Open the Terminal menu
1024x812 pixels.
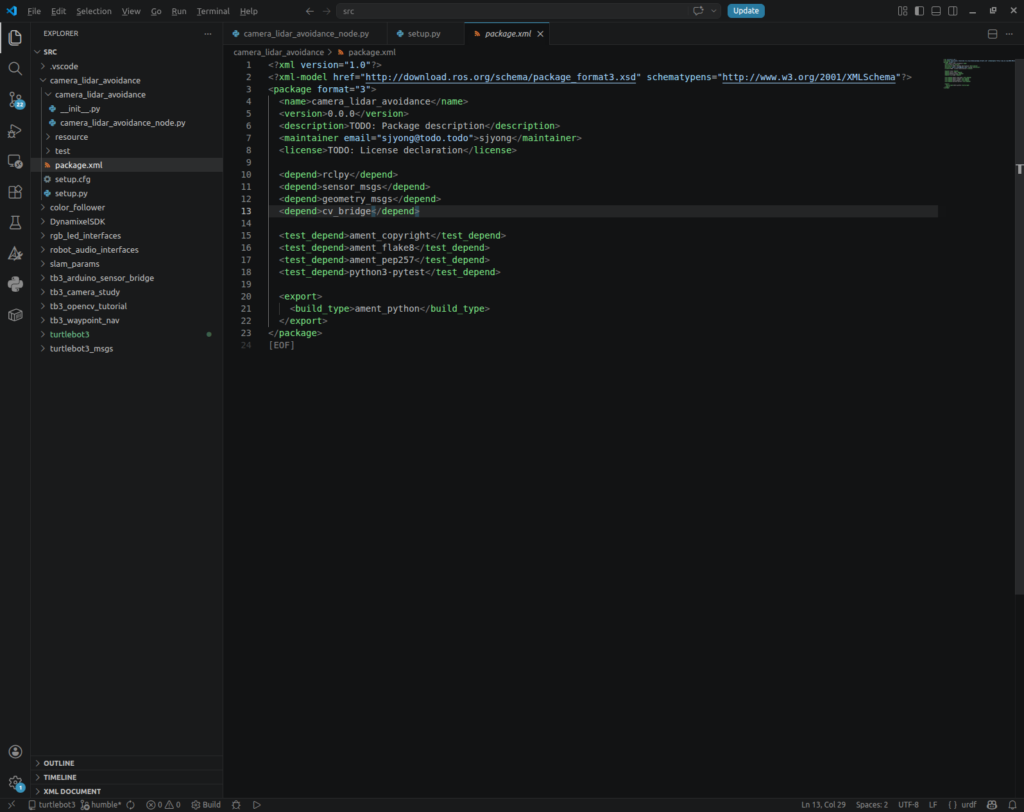point(213,11)
